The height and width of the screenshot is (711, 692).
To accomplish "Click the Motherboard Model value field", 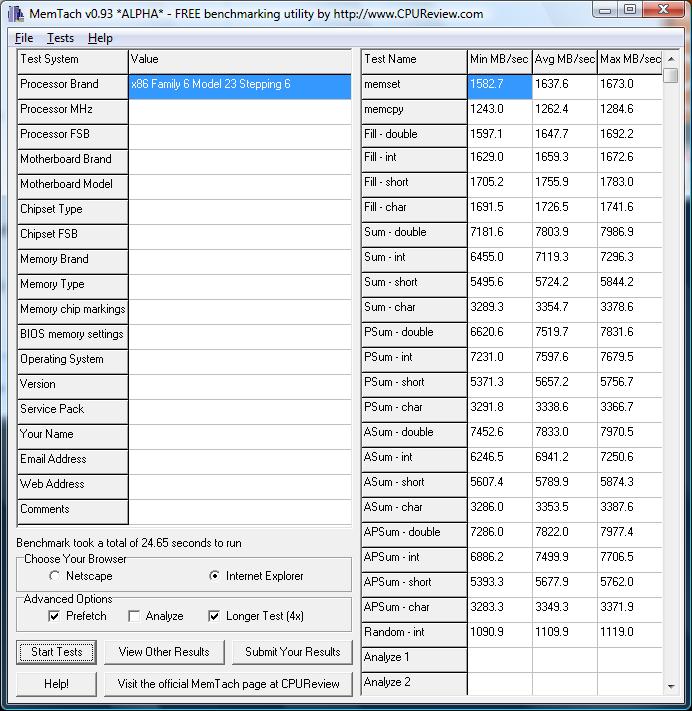I will 240,186.
